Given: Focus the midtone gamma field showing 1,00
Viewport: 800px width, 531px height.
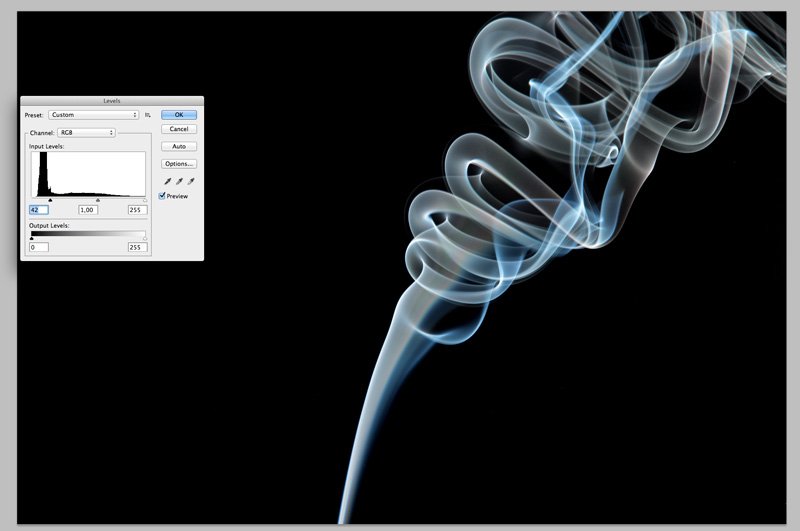Looking at the screenshot, I should coord(88,210).
